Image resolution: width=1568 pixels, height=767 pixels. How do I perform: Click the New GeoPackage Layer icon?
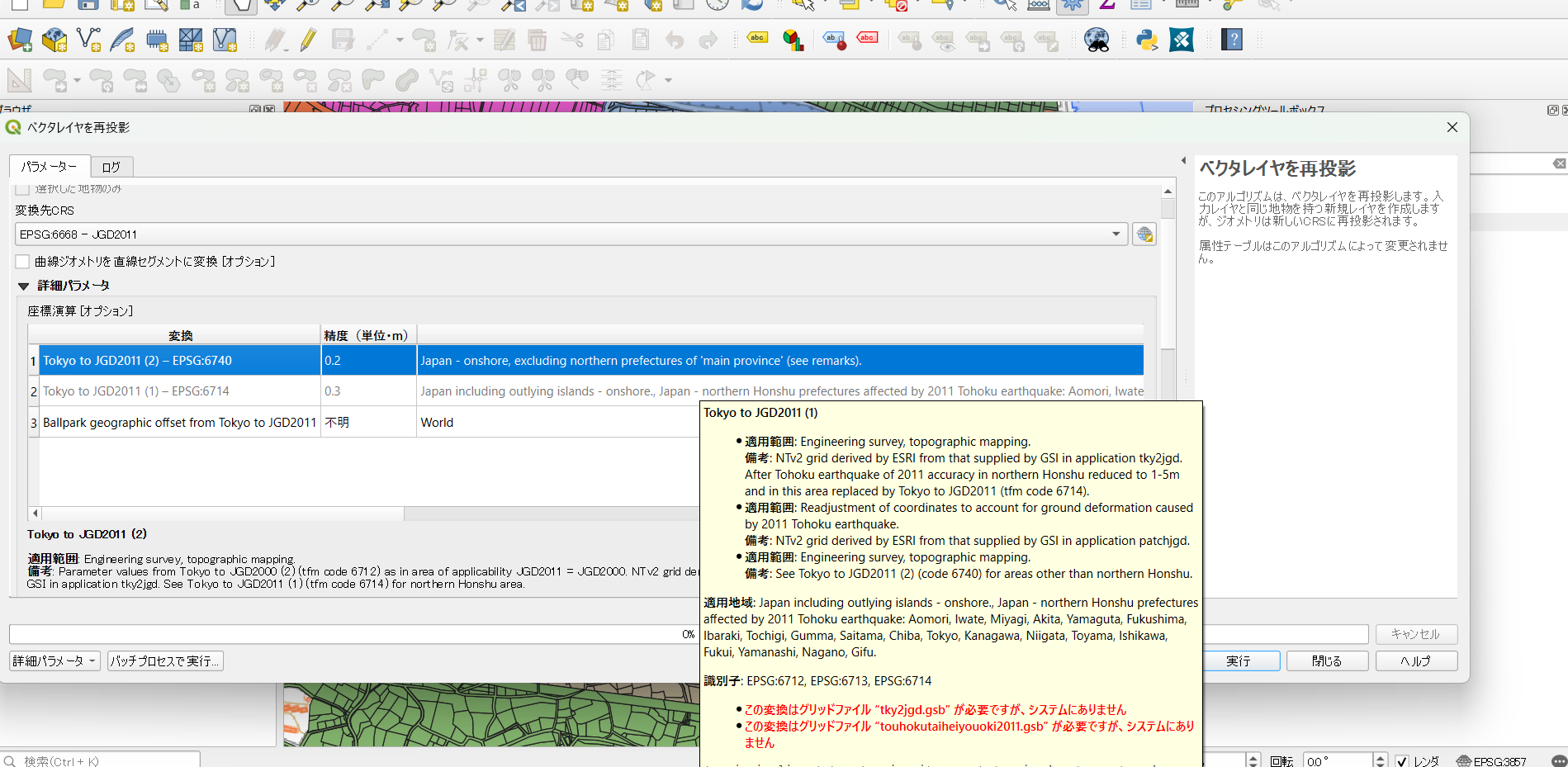tap(54, 40)
